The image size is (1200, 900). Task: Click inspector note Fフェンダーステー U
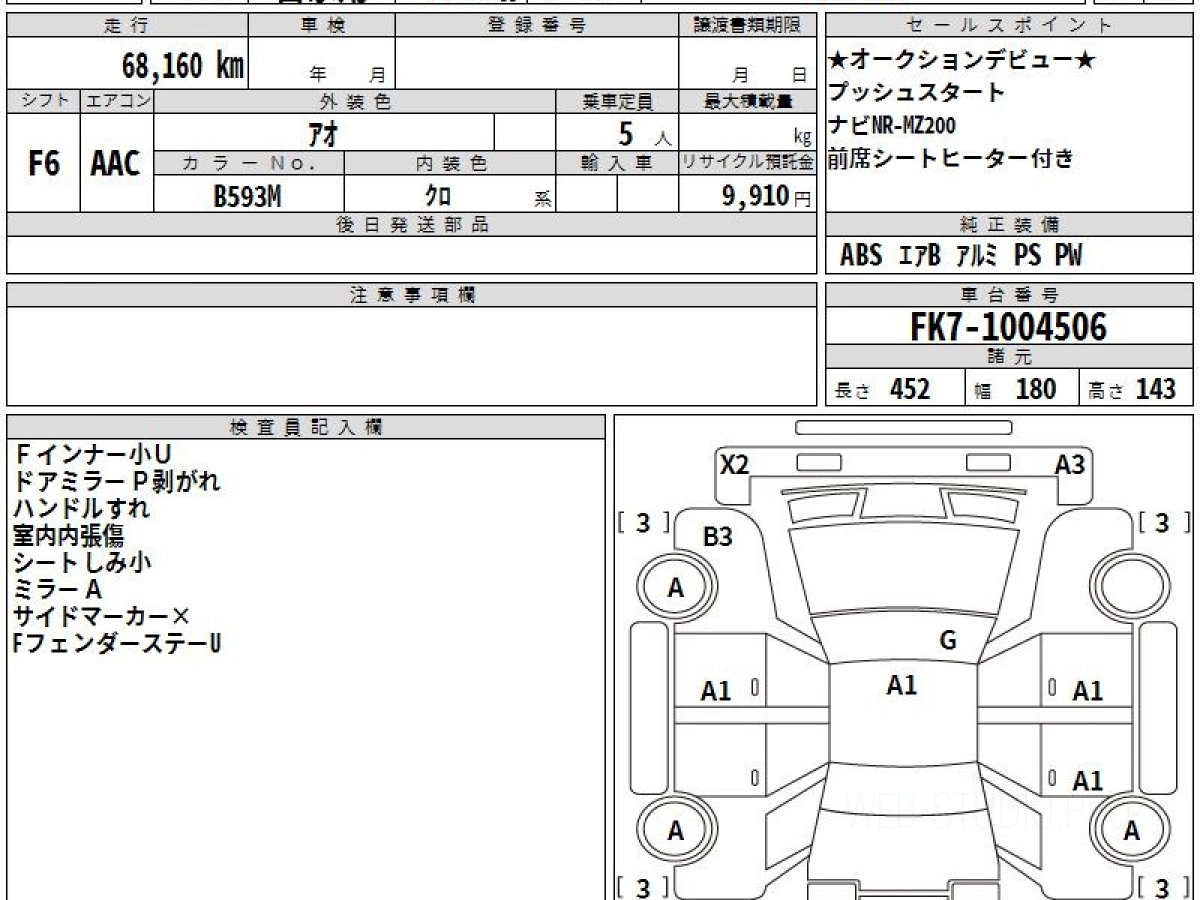pyautogui.click(x=117, y=643)
